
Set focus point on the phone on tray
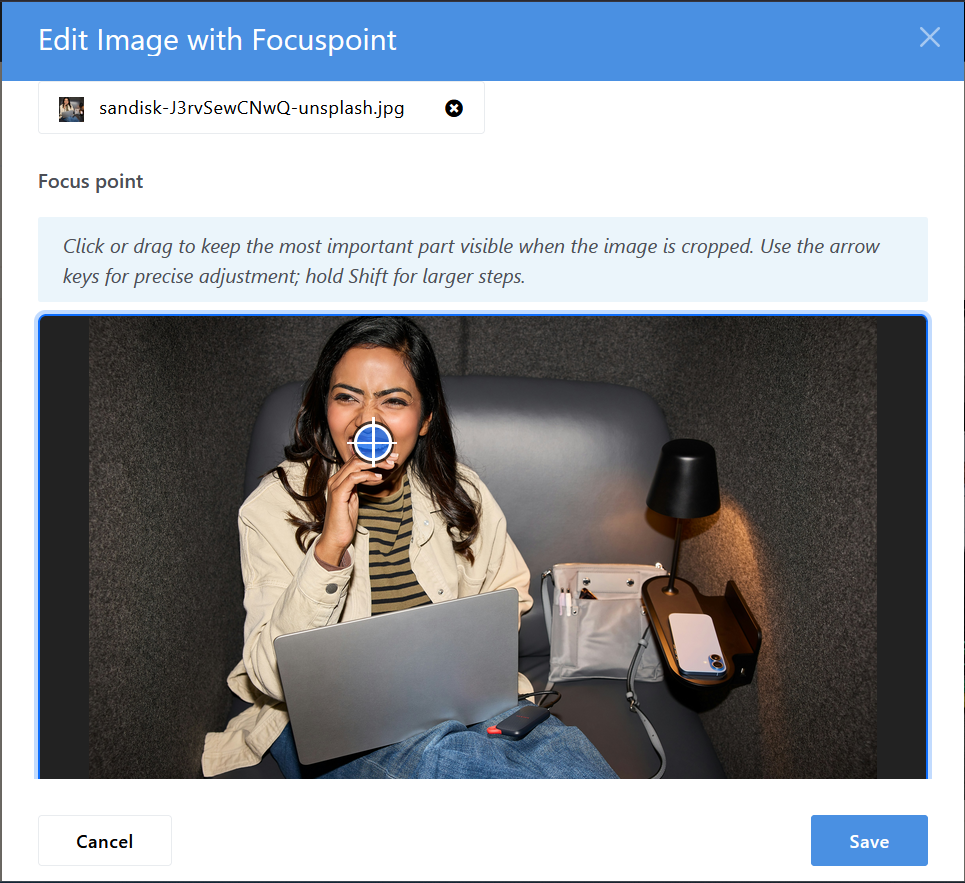697,645
